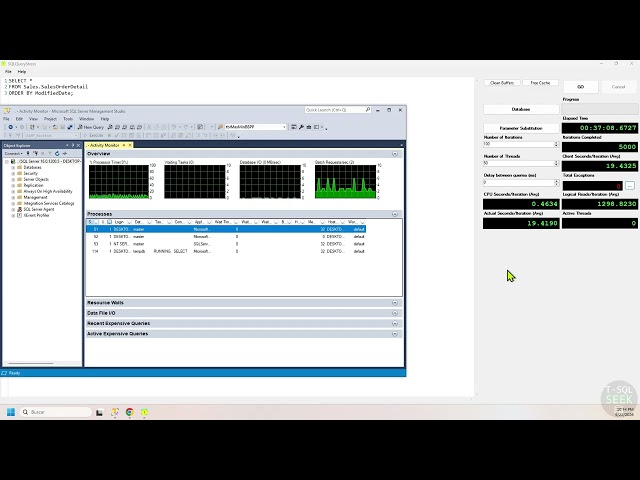Open Google Chrome from the taskbar
The height and width of the screenshot is (480, 640).
tap(129, 412)
